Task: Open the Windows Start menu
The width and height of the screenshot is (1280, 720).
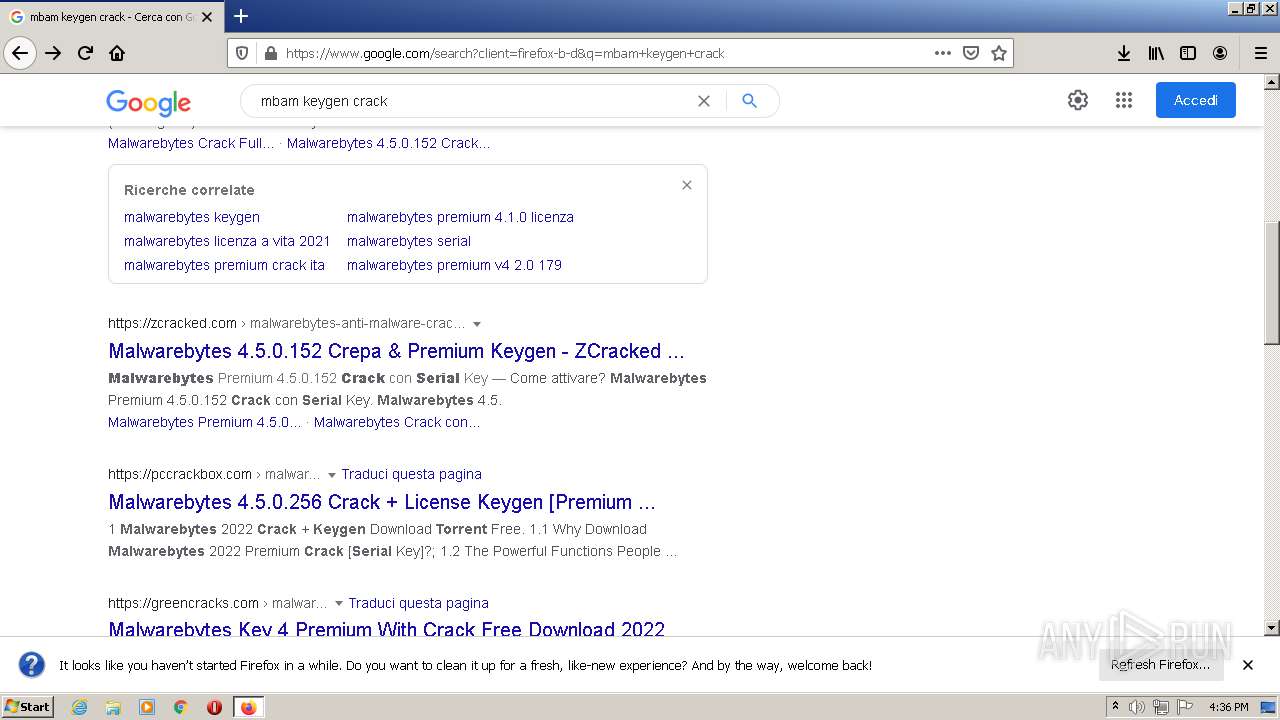Action: point(28,706)
